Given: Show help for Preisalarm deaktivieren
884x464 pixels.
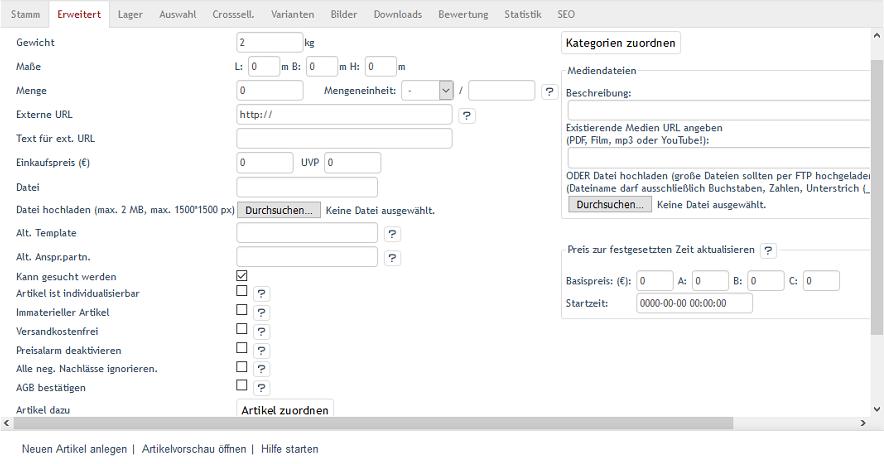Looking at the screenshot, I should click(262, 350).
